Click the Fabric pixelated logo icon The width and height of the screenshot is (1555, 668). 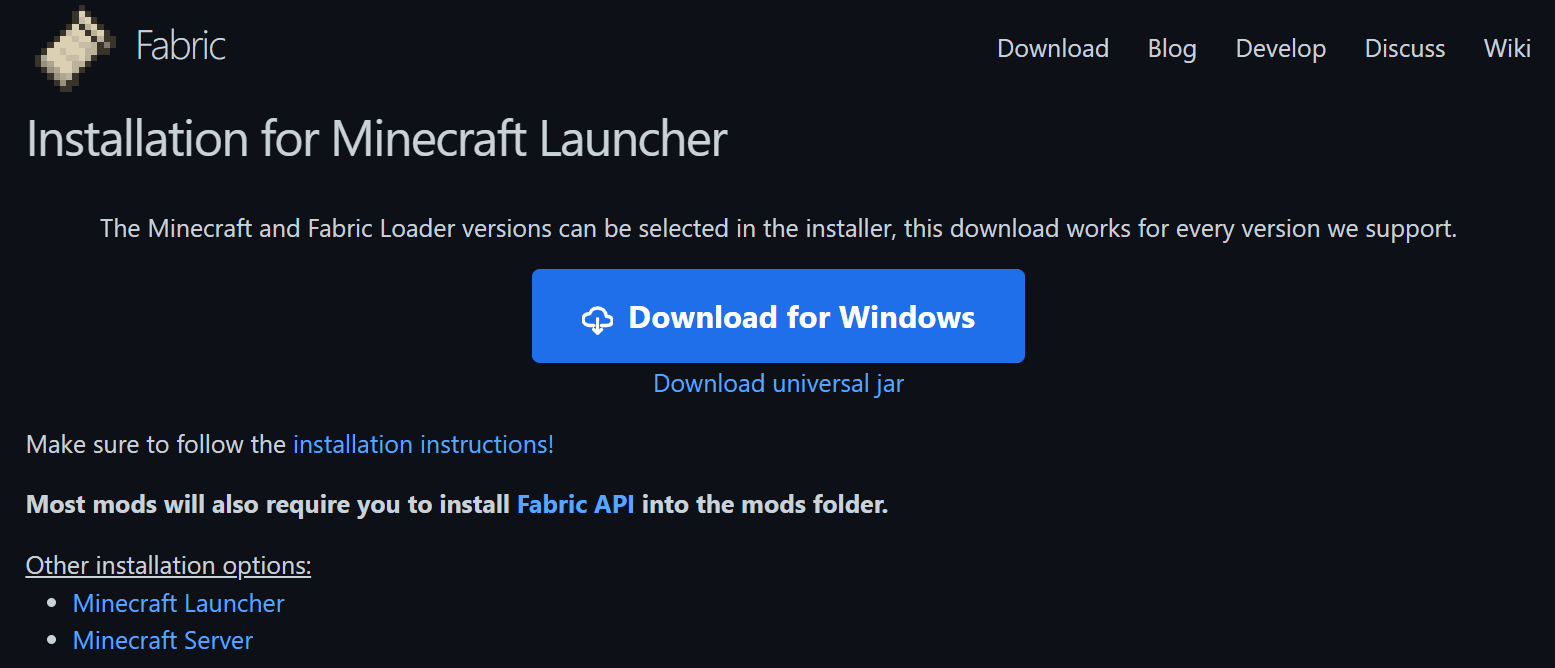click(75, 48)
